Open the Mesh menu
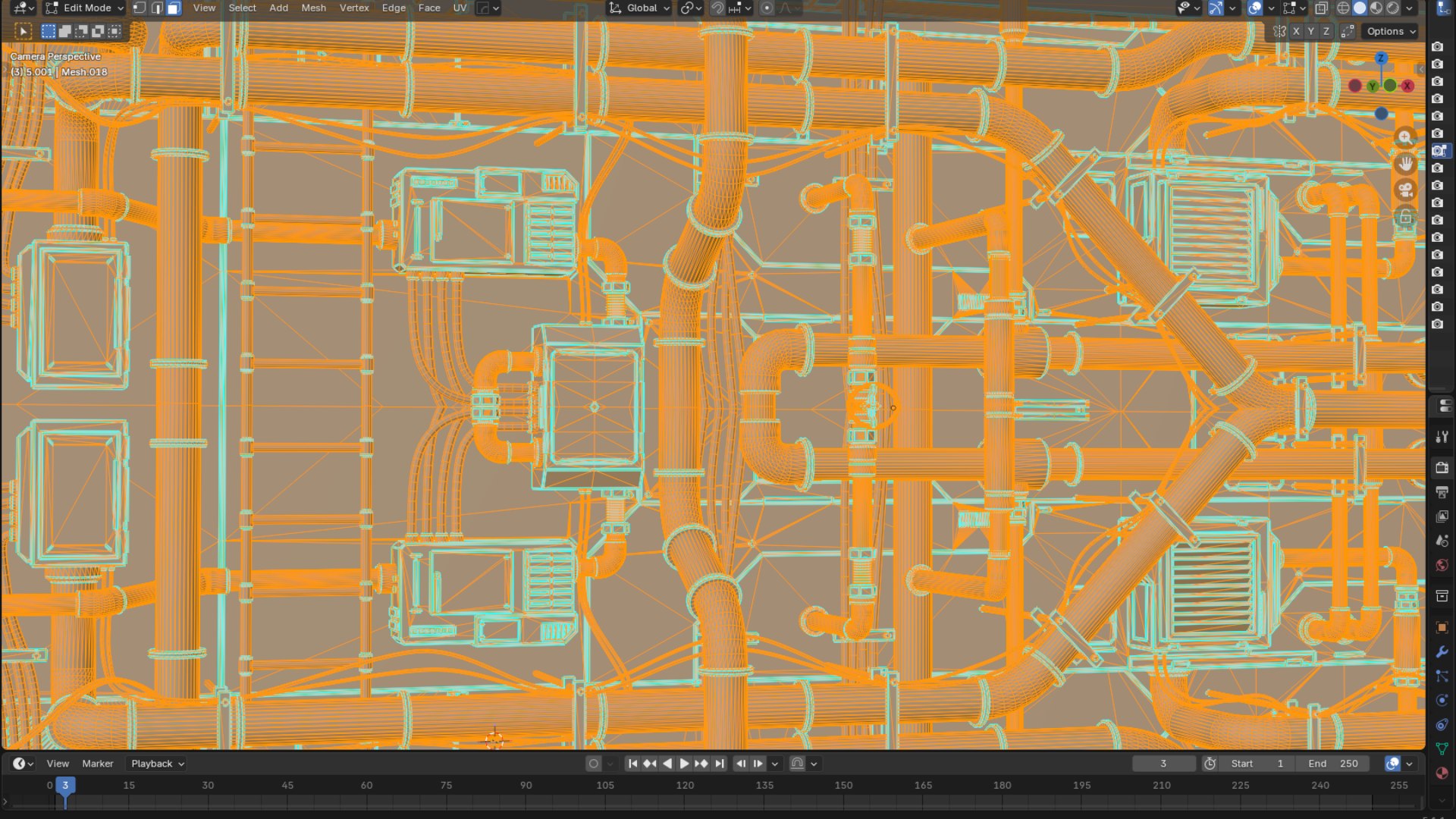 click(x=313, y=8)
